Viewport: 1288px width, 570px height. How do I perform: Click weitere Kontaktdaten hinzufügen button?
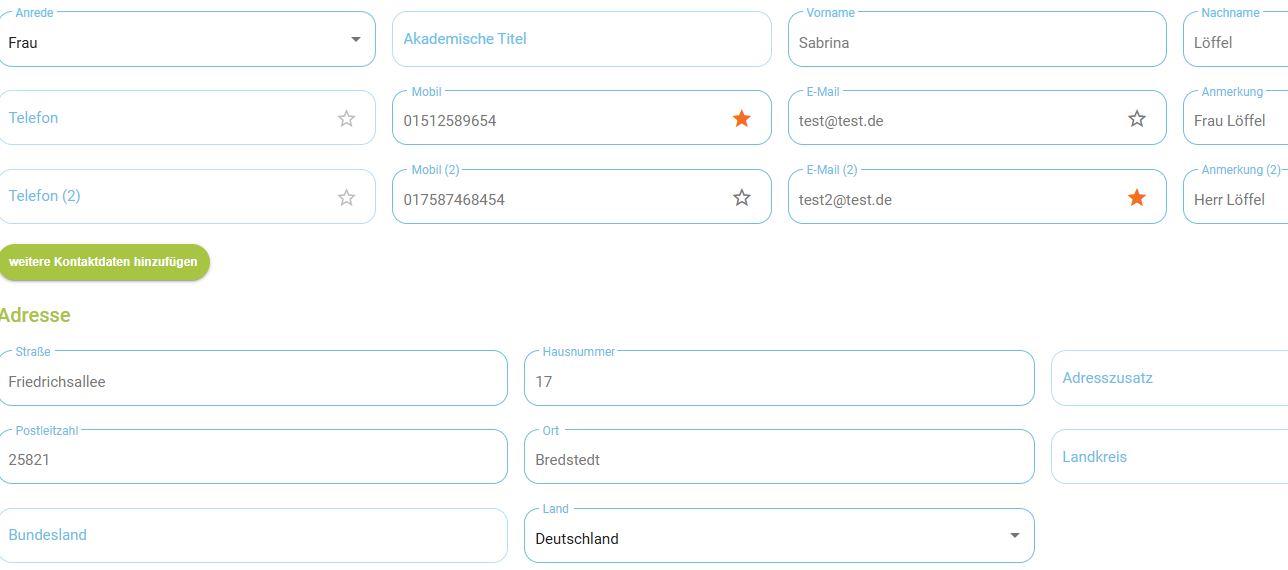tap(104, 262)
